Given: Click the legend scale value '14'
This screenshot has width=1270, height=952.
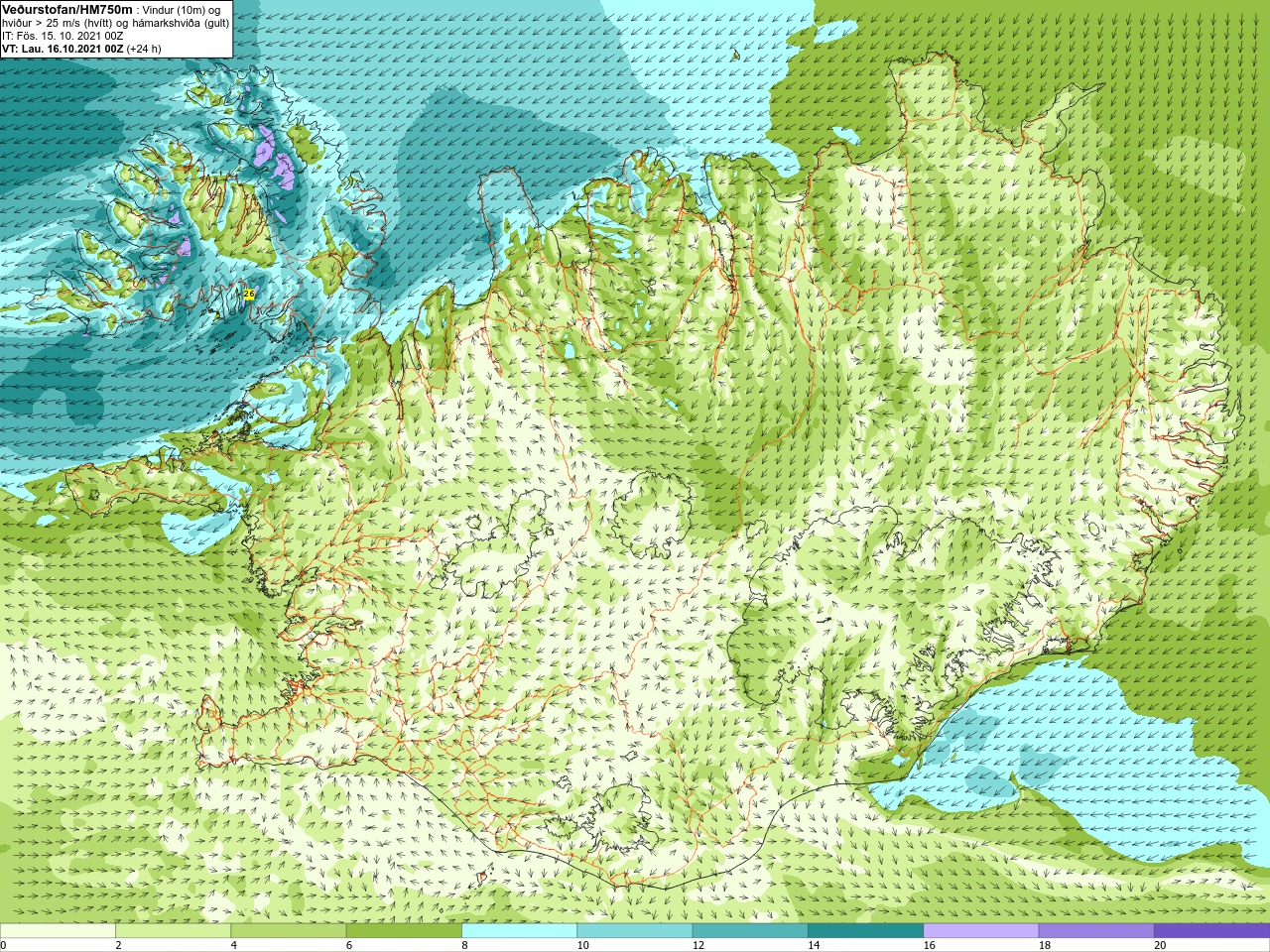Looking at the screenshot, I should tap(814, 945).
